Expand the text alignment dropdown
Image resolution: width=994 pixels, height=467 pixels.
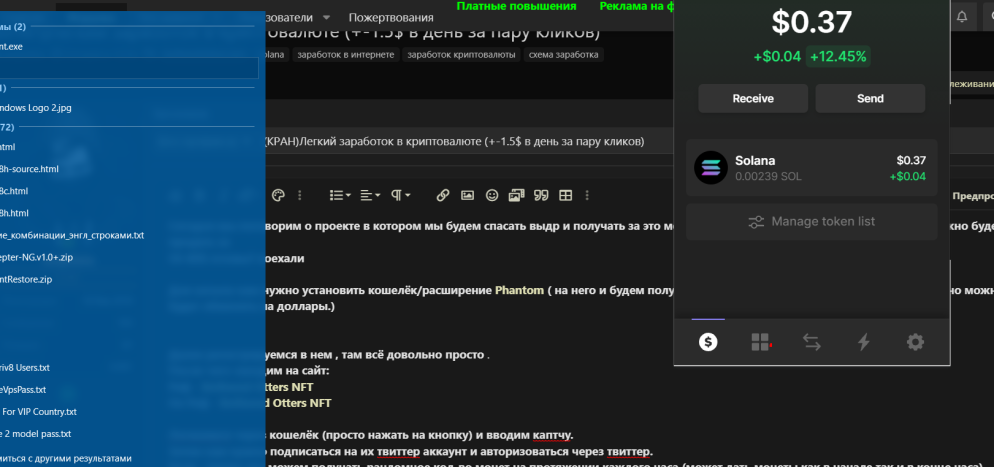pyautogui.click(x=370, y=195)
